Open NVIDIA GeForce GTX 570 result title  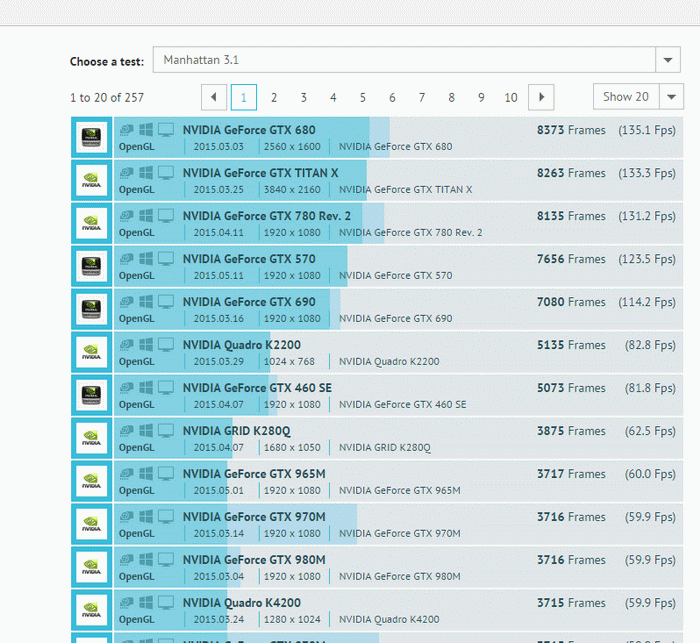pyautogui.click(x=249, y=259)
